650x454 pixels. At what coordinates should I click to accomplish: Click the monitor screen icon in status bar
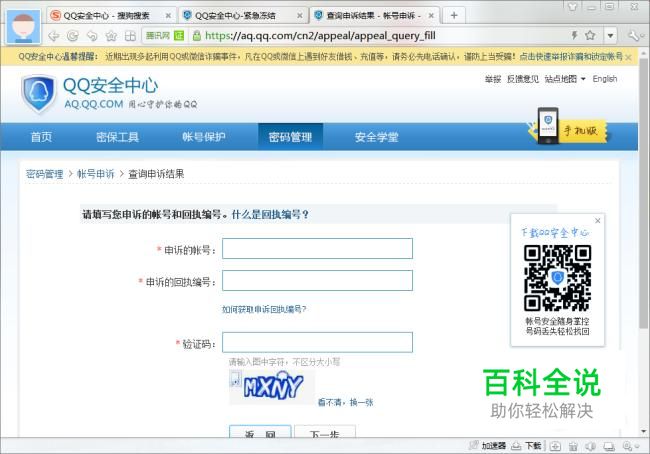tap(609, 447)
